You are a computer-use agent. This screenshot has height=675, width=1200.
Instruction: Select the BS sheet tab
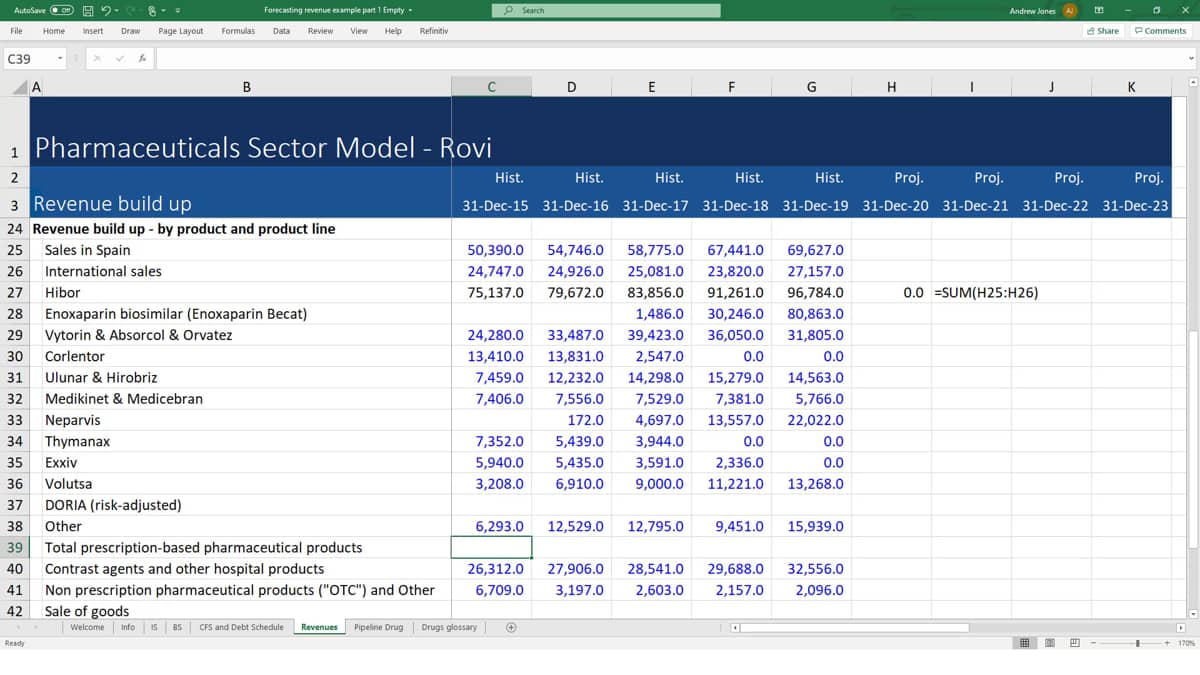[177, 627]
